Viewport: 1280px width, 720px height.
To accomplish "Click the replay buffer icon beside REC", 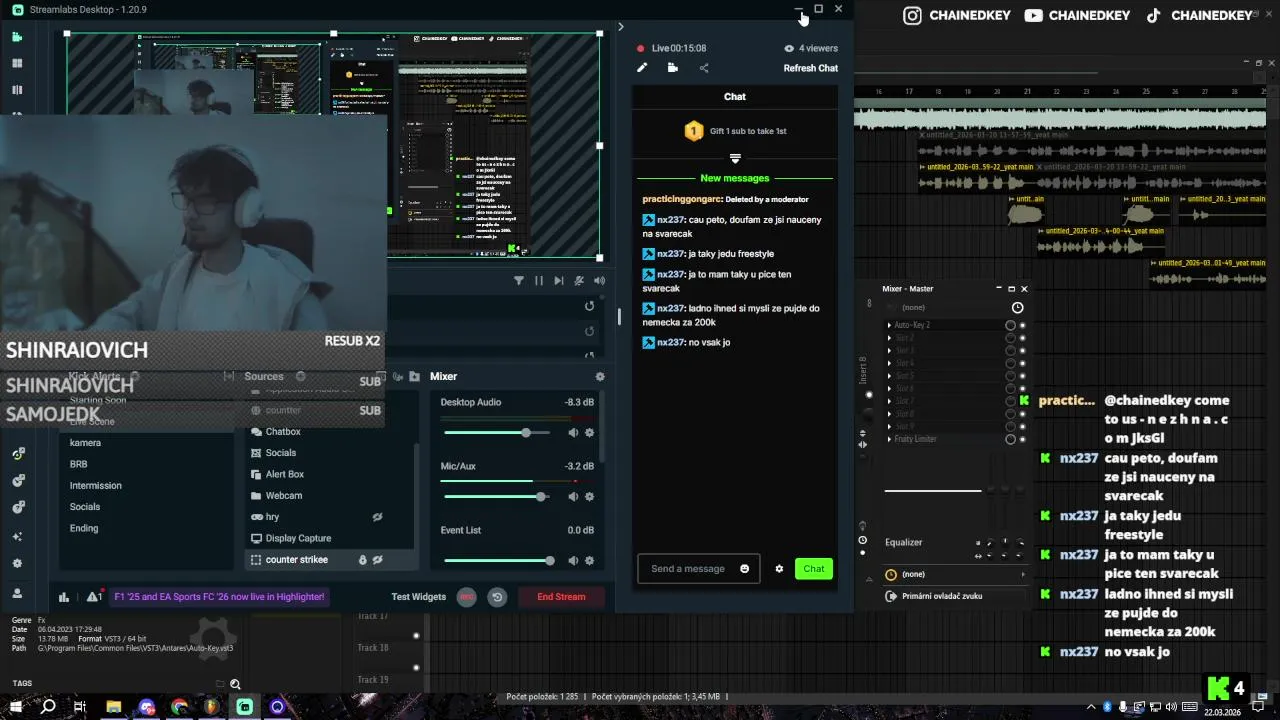I will (x=497, y=597).
